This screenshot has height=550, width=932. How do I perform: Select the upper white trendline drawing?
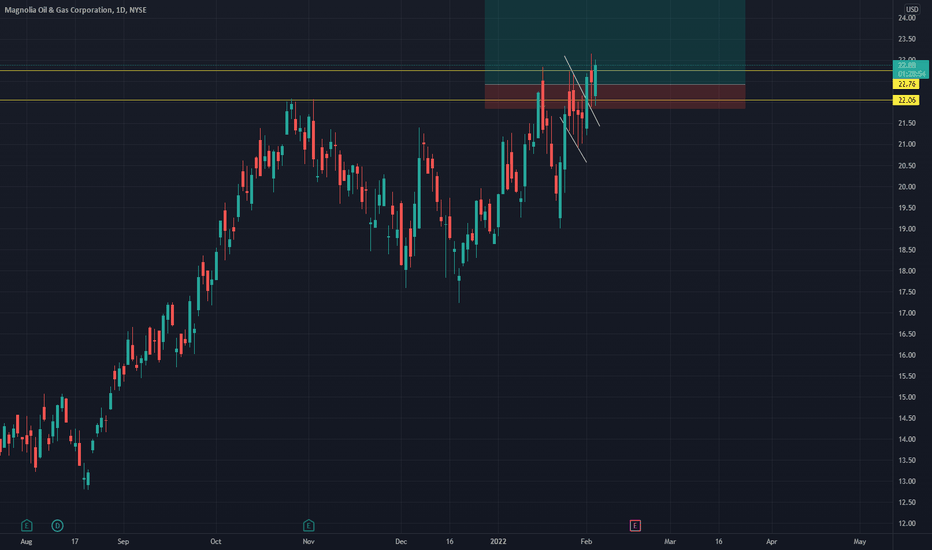(582, 91)
